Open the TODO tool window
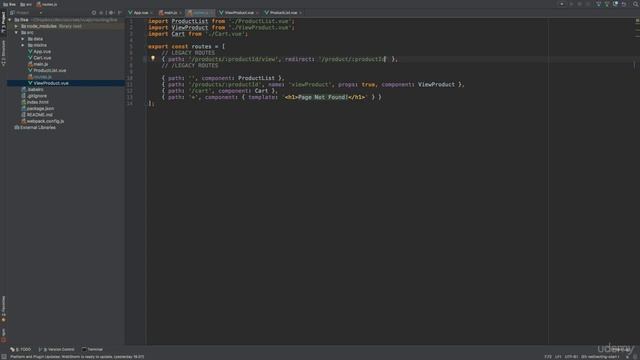Screen dimensions: 640x360 coord(20,349)
